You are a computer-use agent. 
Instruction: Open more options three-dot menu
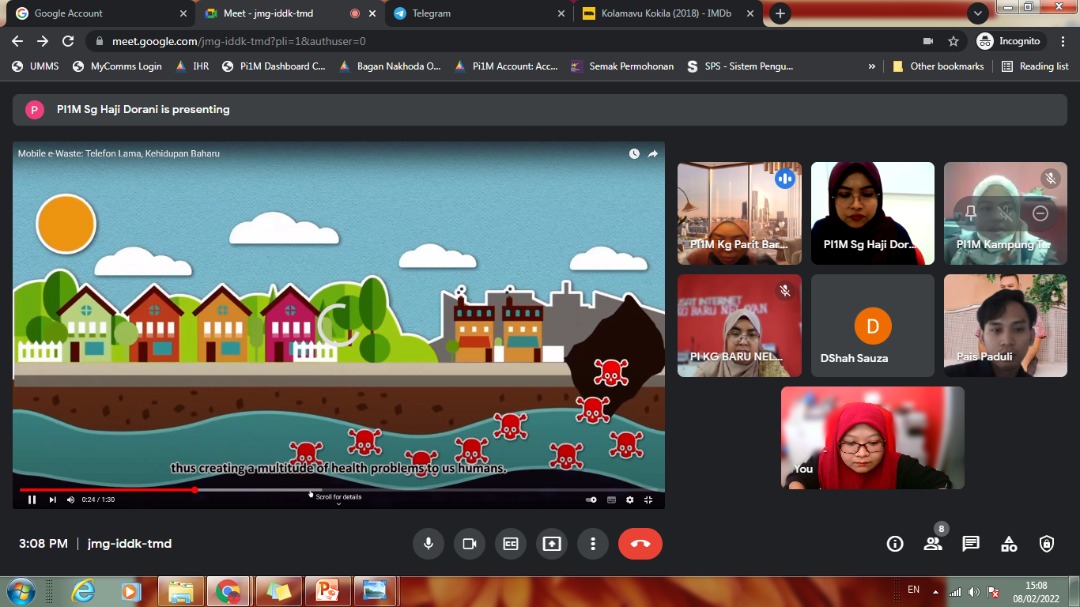pos(593,544)
